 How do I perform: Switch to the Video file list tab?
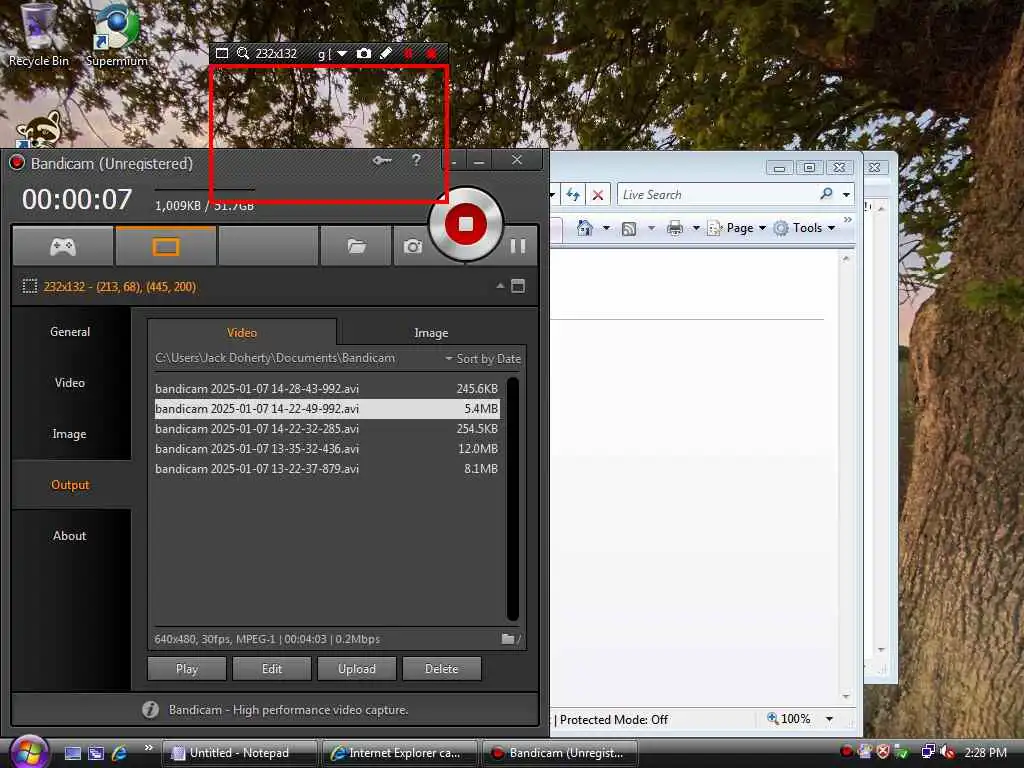click(242, 332)
